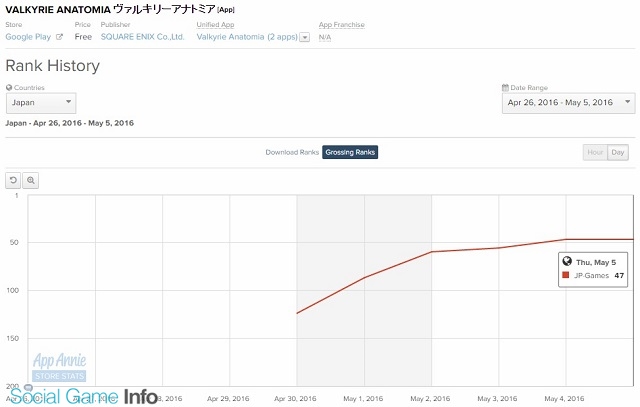This screenshot has width=640, height=407.
Task: Open the date range dropdown
Action: [x=568, y=103]
